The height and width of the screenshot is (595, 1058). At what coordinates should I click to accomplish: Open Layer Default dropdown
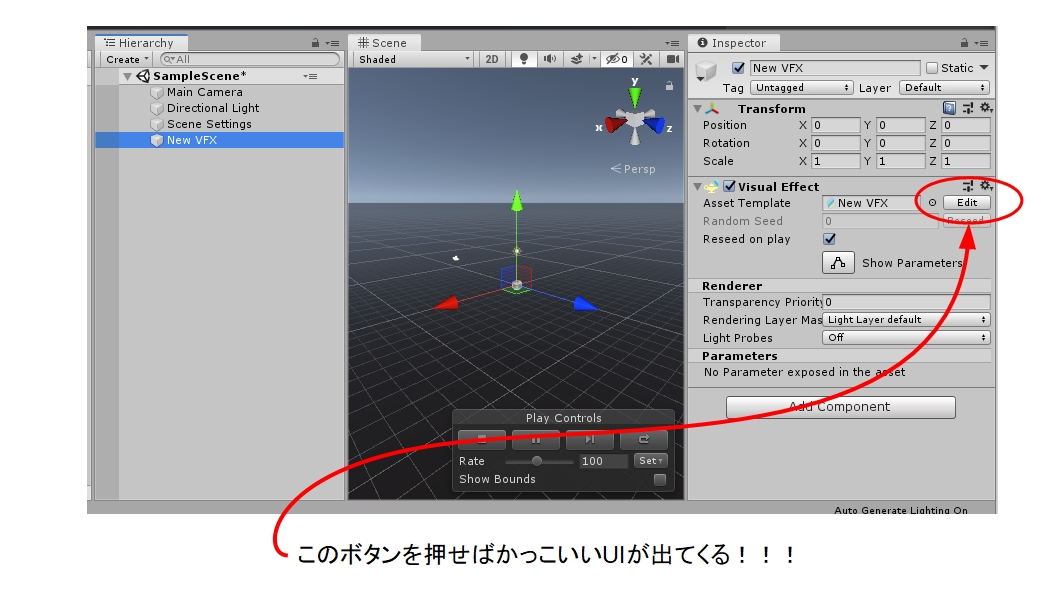pos(945,88)
